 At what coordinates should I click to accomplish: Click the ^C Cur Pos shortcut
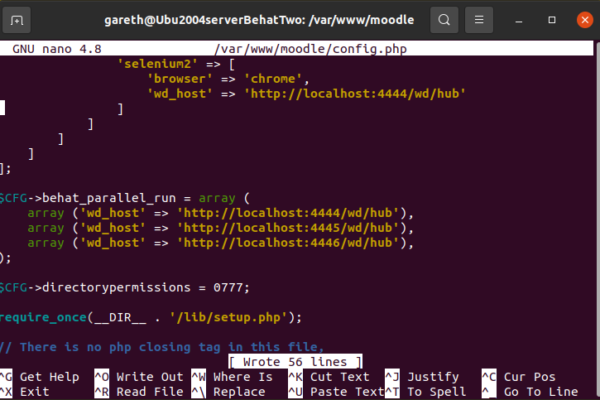tap(519, 377)
